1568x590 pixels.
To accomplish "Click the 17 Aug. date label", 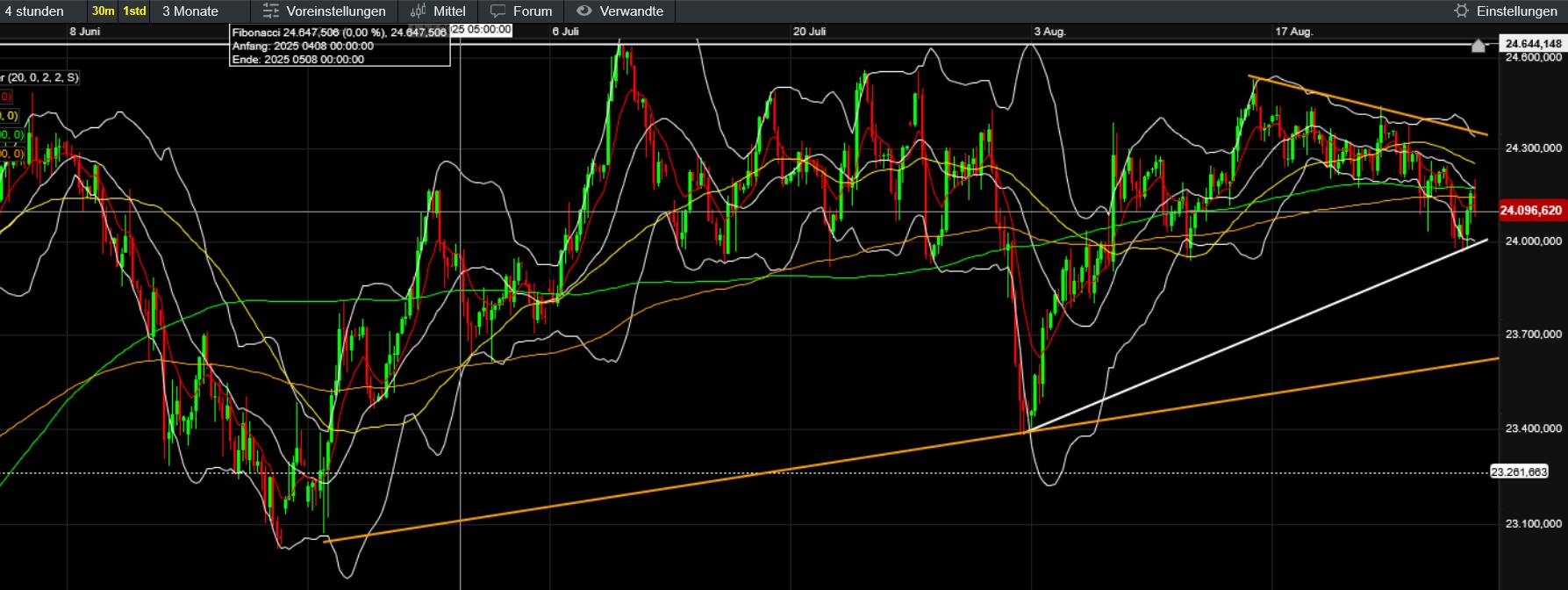I will click(1294, 32).
